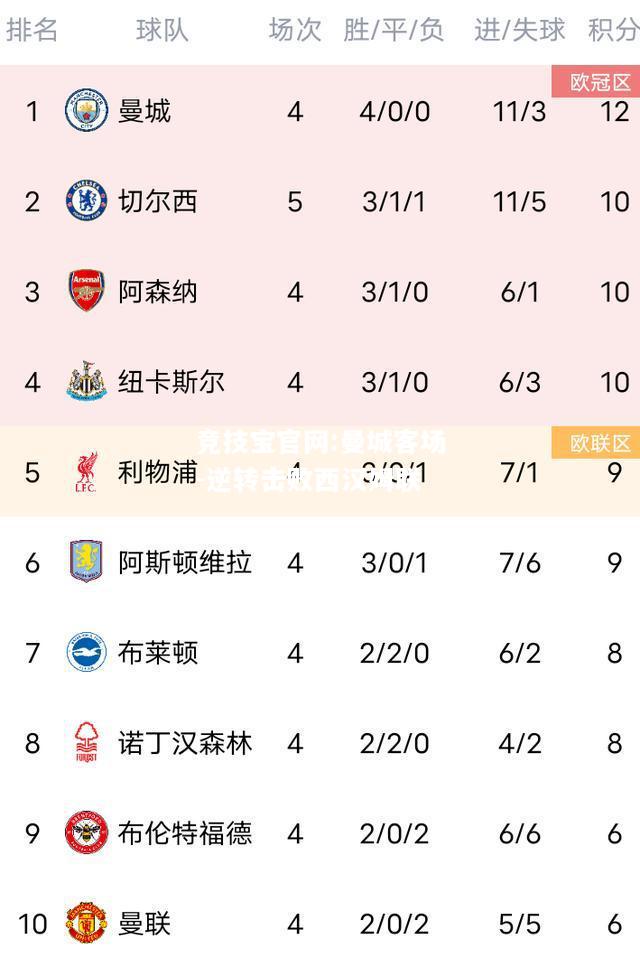Click the Arsenal club crest
The height and width of the screenshot is (967, 640).
click(86, 291)
